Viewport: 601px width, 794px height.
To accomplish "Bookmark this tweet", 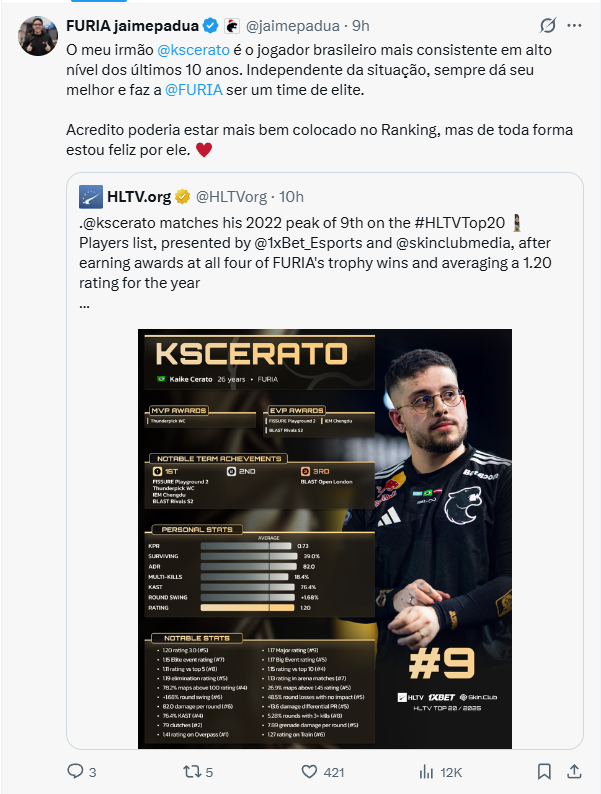I will click(x=544, y=772).
